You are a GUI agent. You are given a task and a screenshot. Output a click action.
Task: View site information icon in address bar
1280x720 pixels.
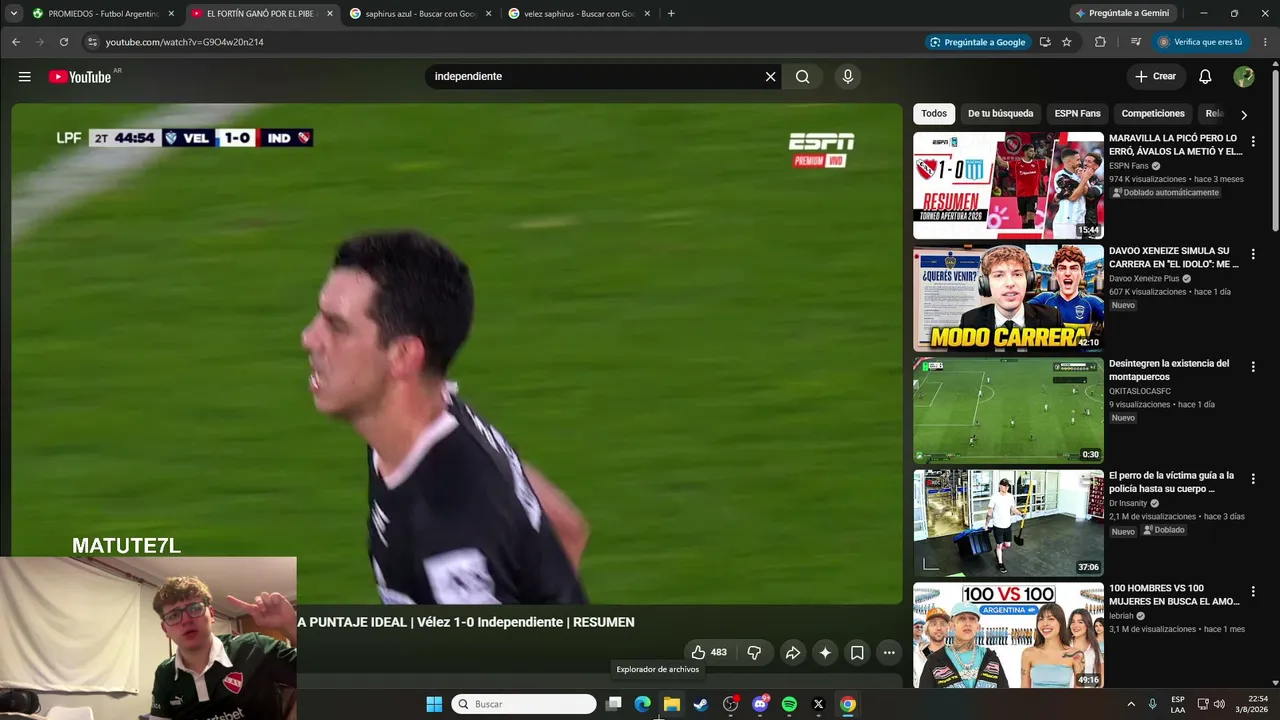(x=92, y=42)
